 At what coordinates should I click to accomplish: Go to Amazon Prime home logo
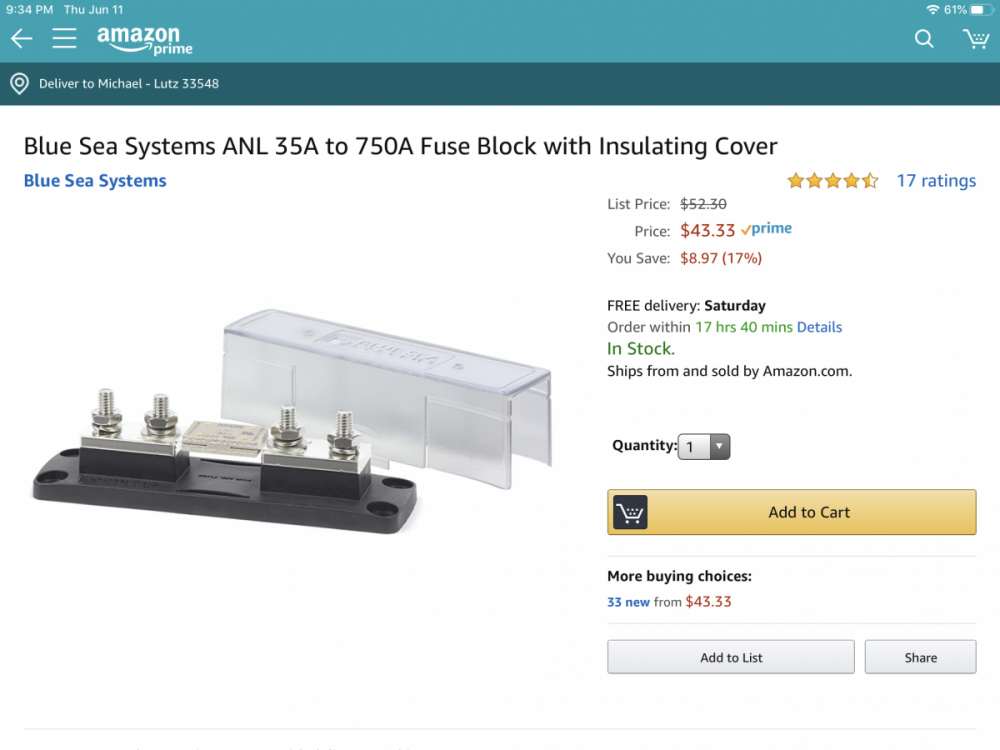coord(144,40)
